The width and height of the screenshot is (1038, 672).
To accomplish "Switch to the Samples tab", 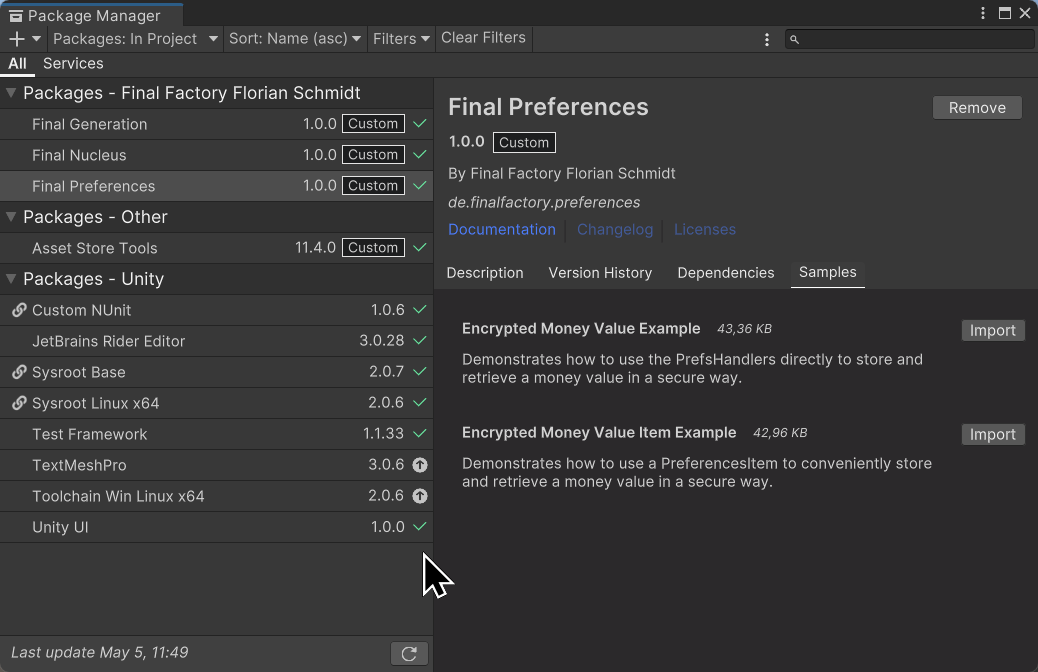I will [827, 273].
